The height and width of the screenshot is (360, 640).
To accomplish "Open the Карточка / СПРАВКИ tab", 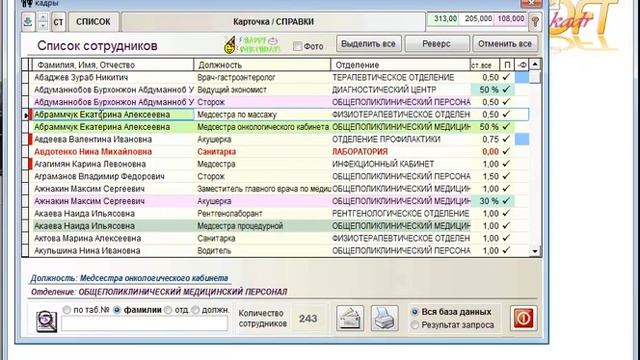I will tap(273, 22).
